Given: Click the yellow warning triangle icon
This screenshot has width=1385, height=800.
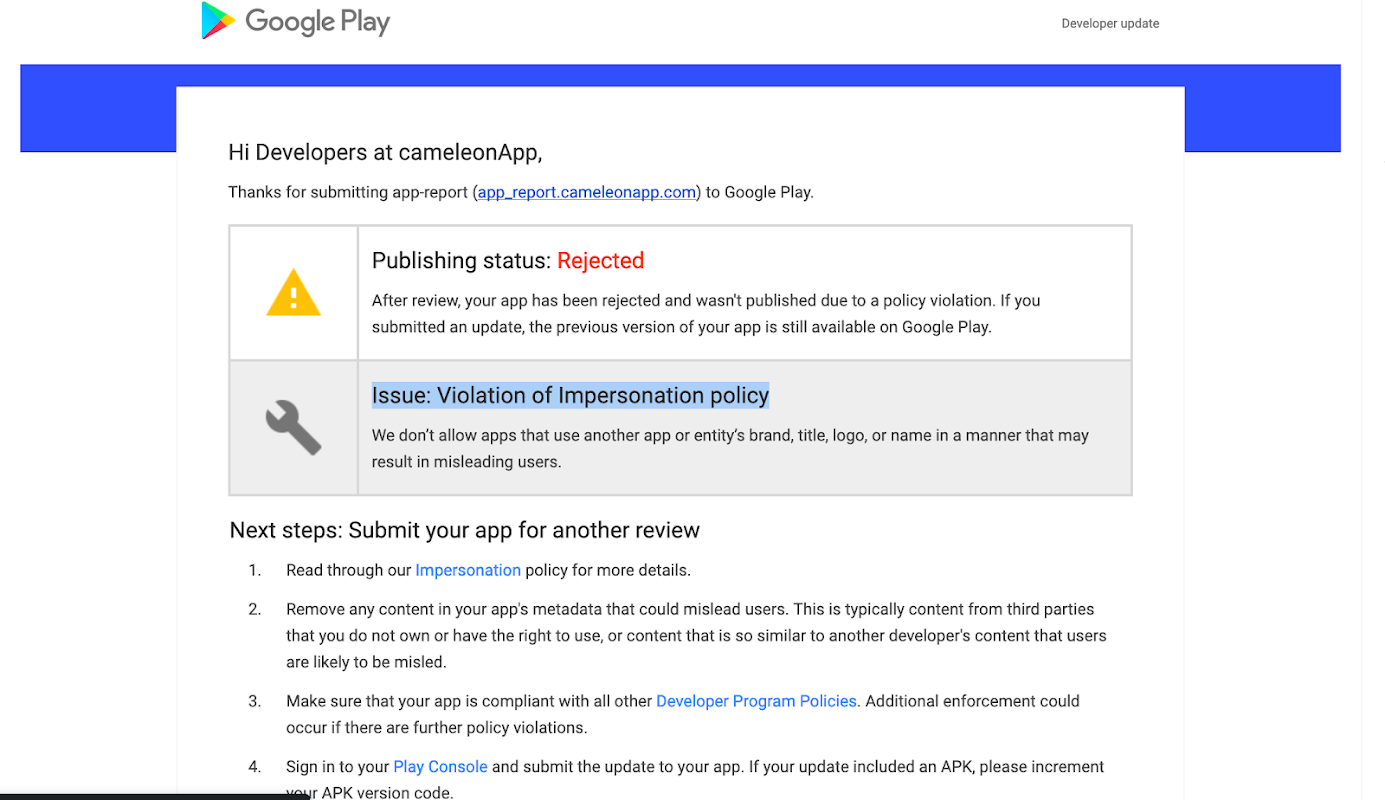Looking at the screenshot, I should 293,293.
